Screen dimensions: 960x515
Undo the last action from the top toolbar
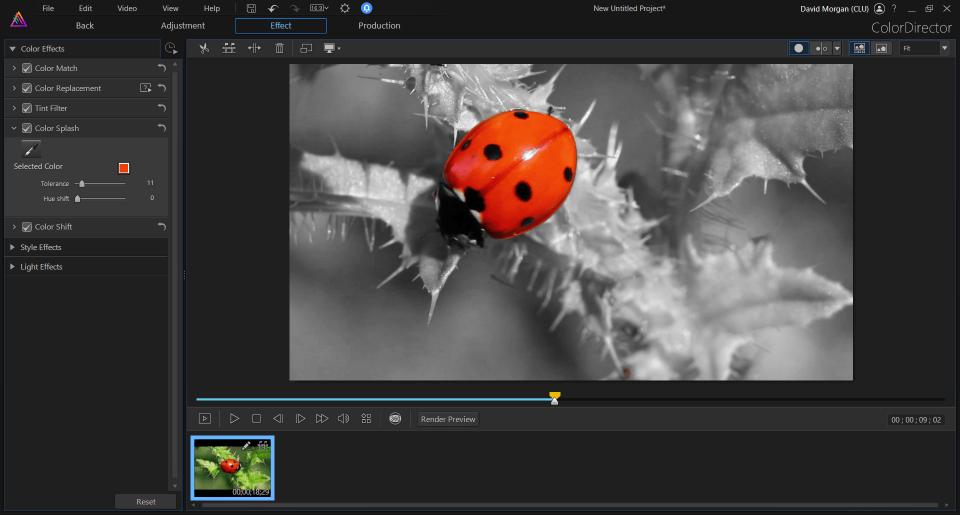pyautogui.click(x=273, y=8)
